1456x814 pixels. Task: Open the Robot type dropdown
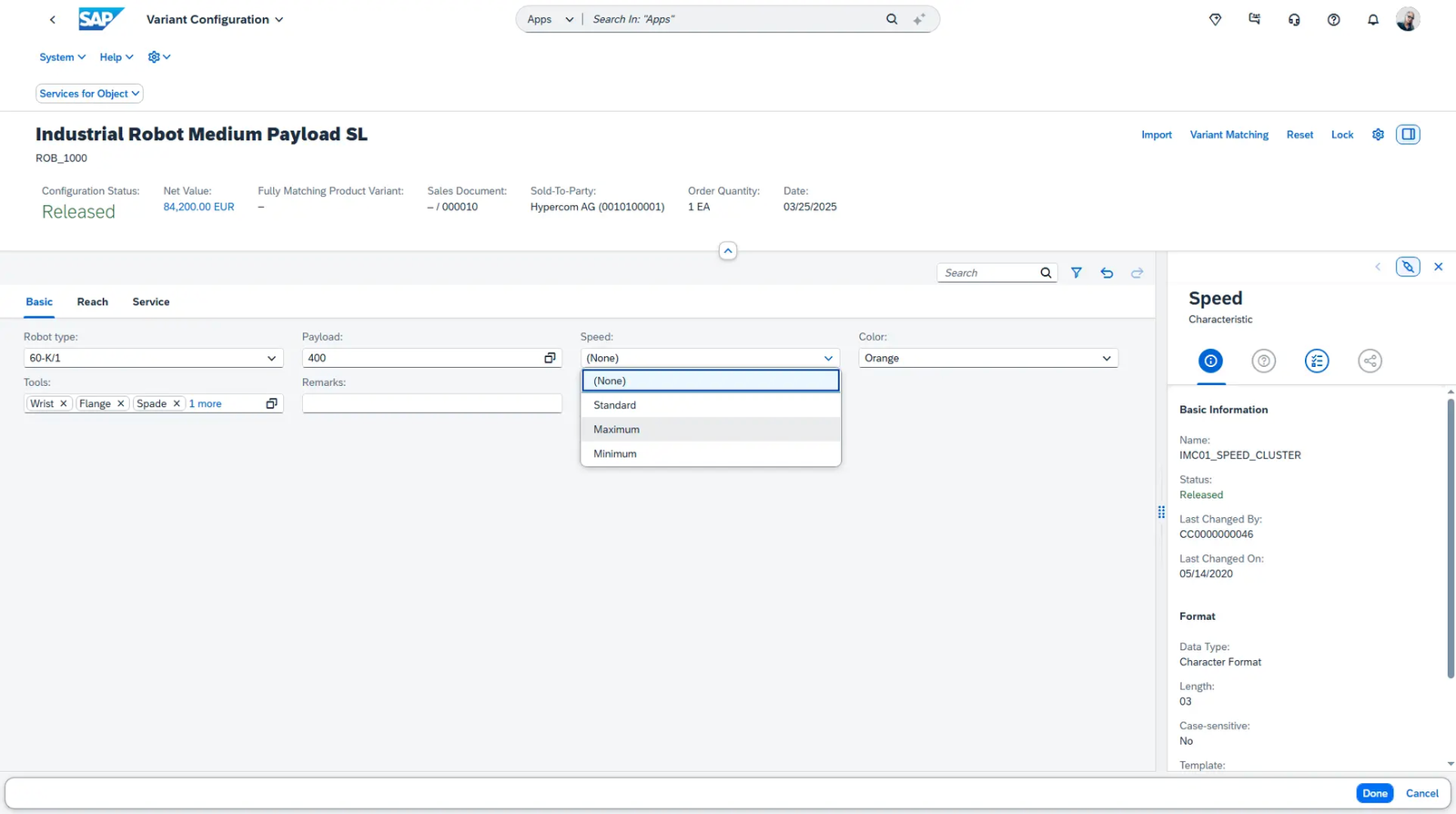(271, 358)
